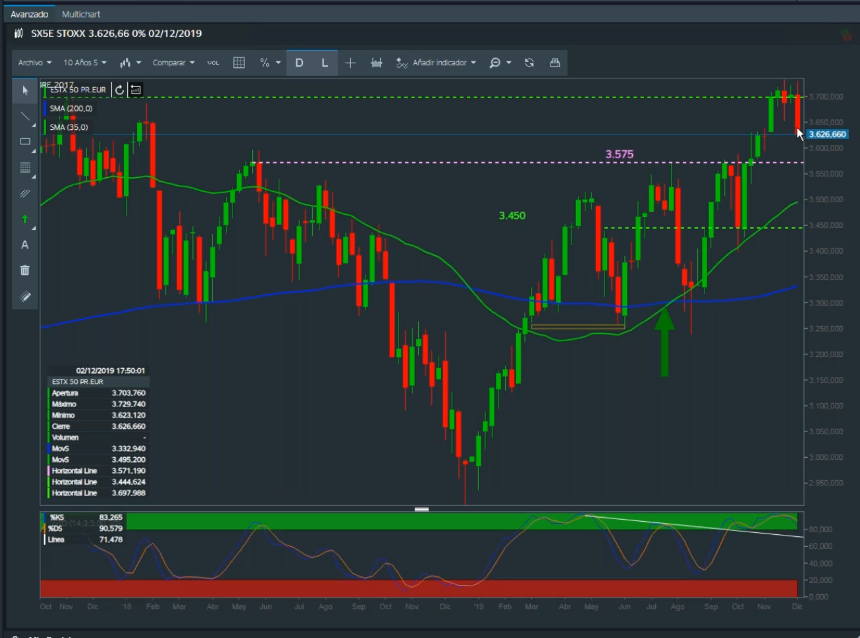
Task: Click the %DS stochastic value label
Action: [x=86, y=529]
